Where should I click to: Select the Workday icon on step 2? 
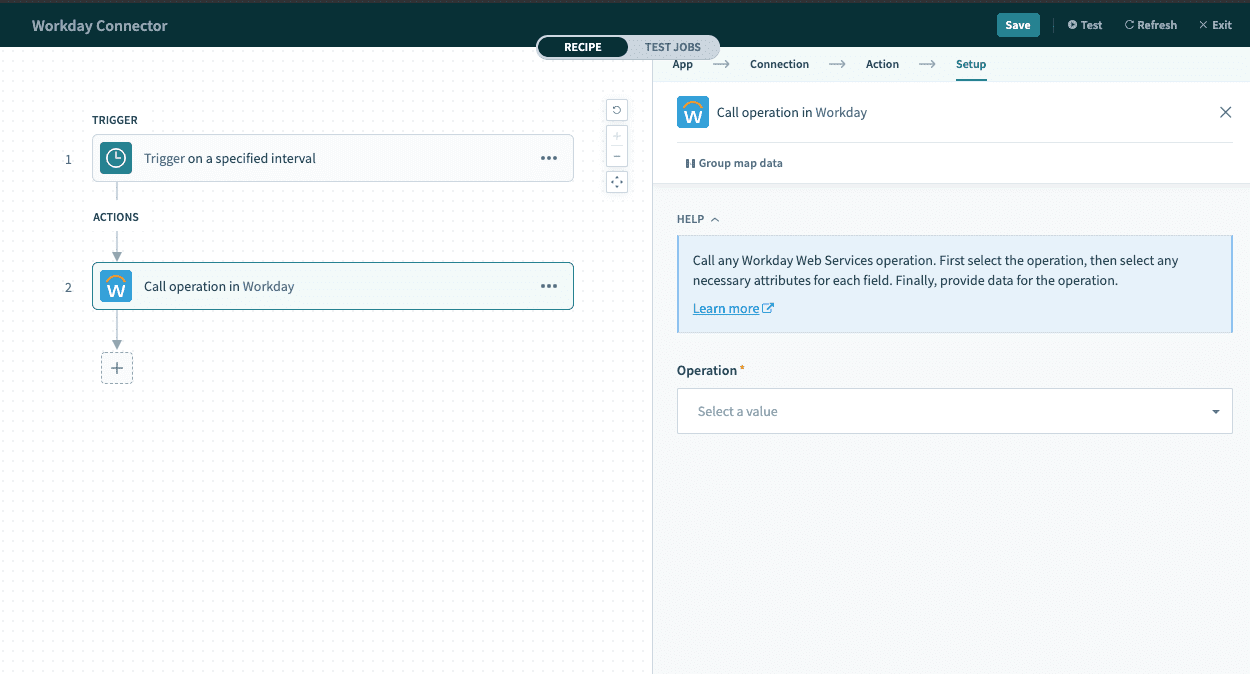tap(115, 286)
